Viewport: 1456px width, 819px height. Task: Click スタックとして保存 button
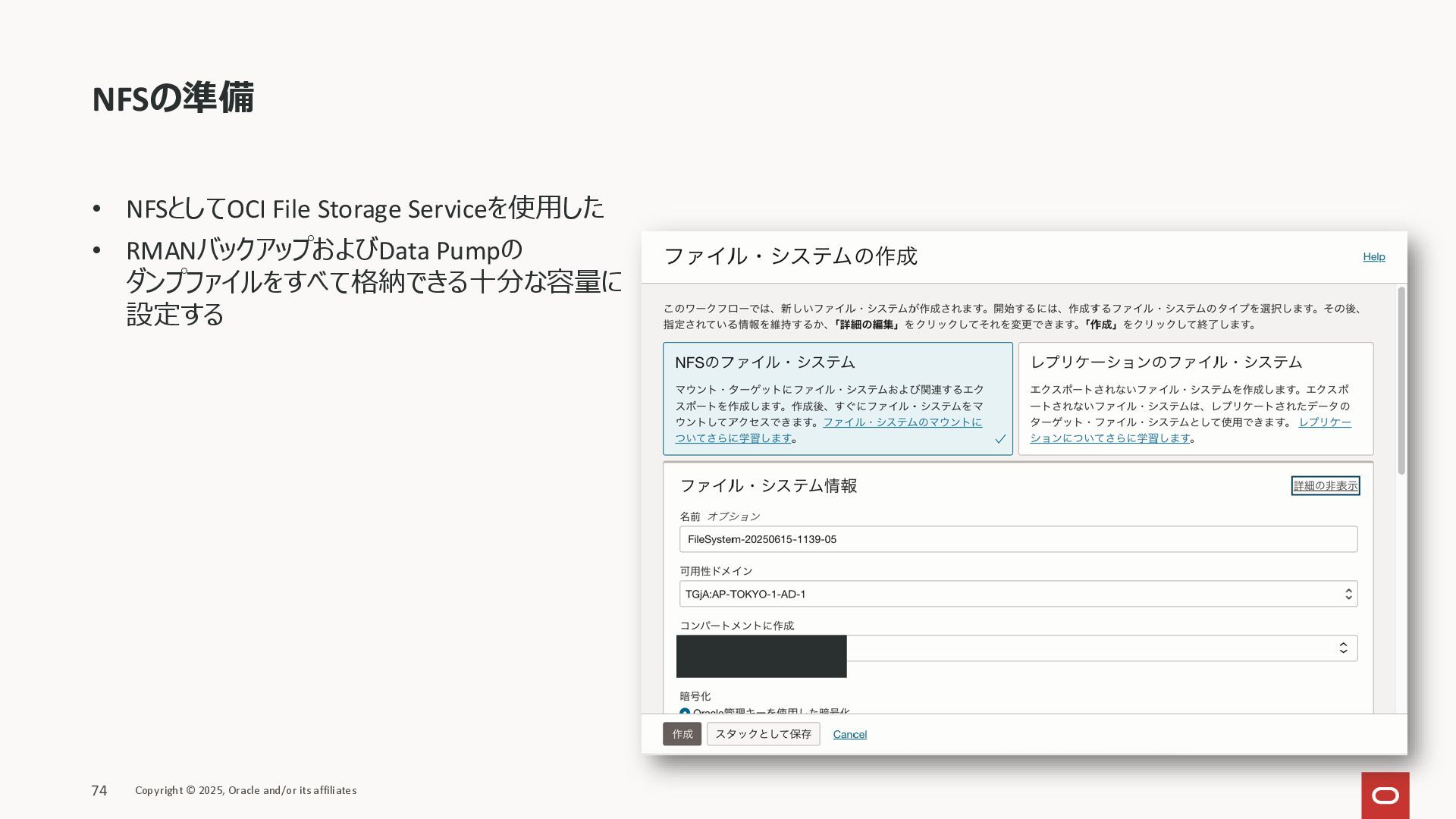[763, 734]
